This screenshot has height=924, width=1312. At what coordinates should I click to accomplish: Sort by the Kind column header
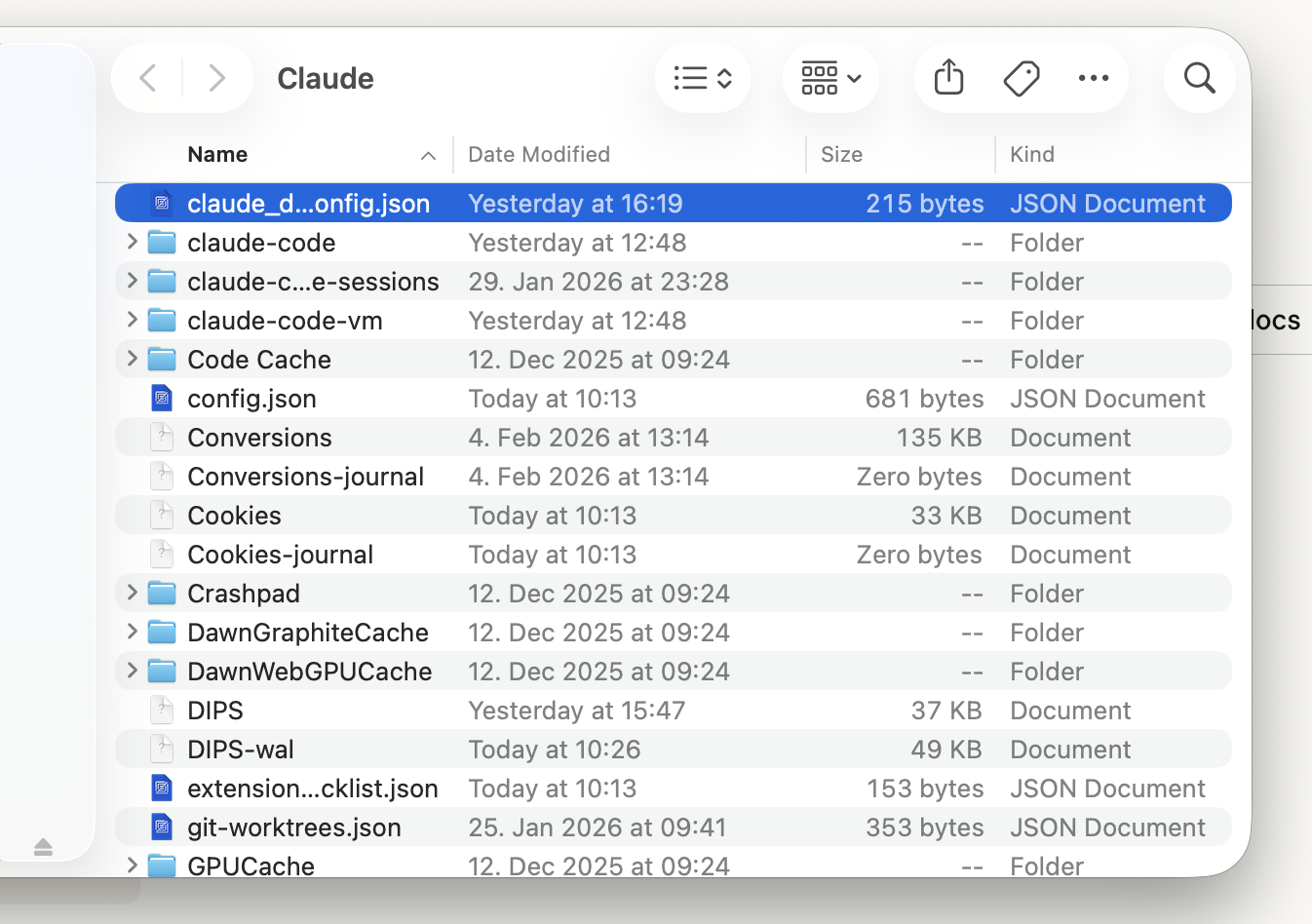click(1032, 154)
